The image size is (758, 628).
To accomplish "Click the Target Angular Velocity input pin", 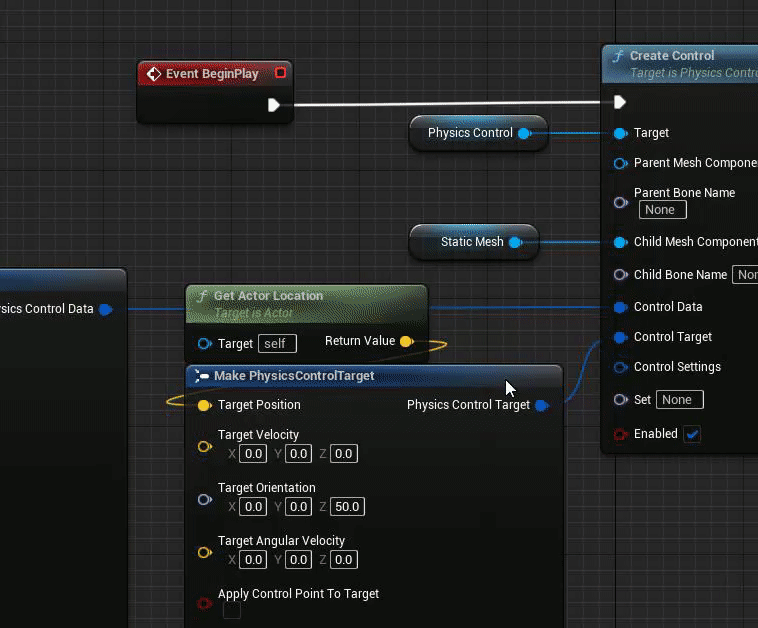I will (x=204, y=552).
